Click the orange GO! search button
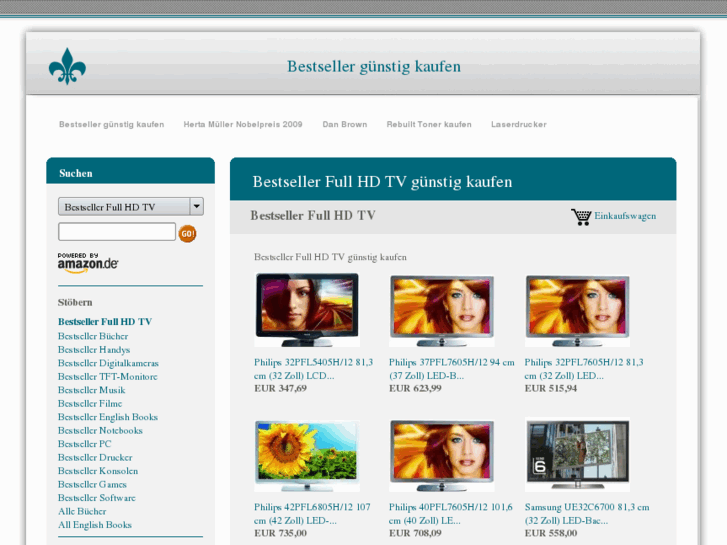 (187, 233)
